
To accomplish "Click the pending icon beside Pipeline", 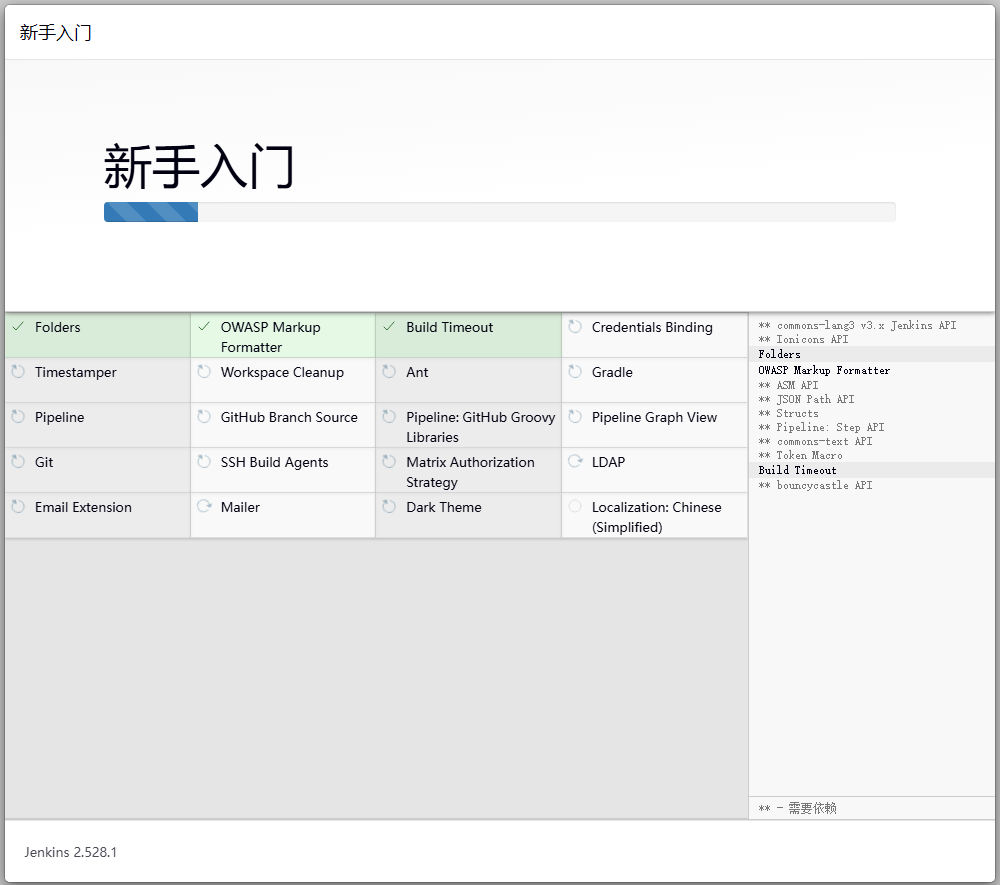I will [x=18, y=416].
